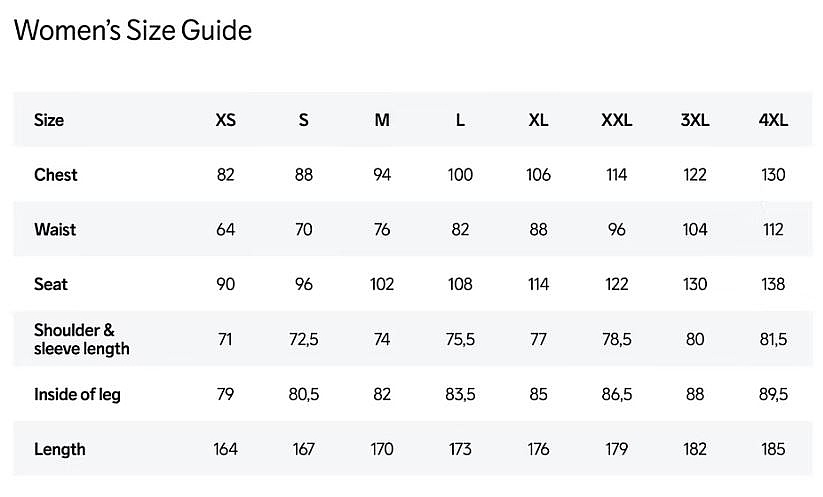Image resolution: width=823 pixels, height=497 pixels.
Task: Click the Waist row label
Action: [x=55, y=230]
